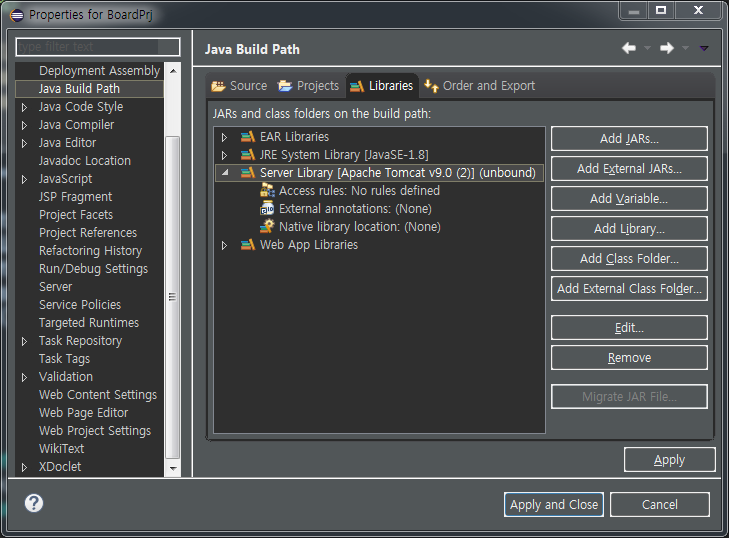Expand the EAR Libraries node
Image resolution: width=729 pixels, height=538 pixels.
click(x=224, y=137)
